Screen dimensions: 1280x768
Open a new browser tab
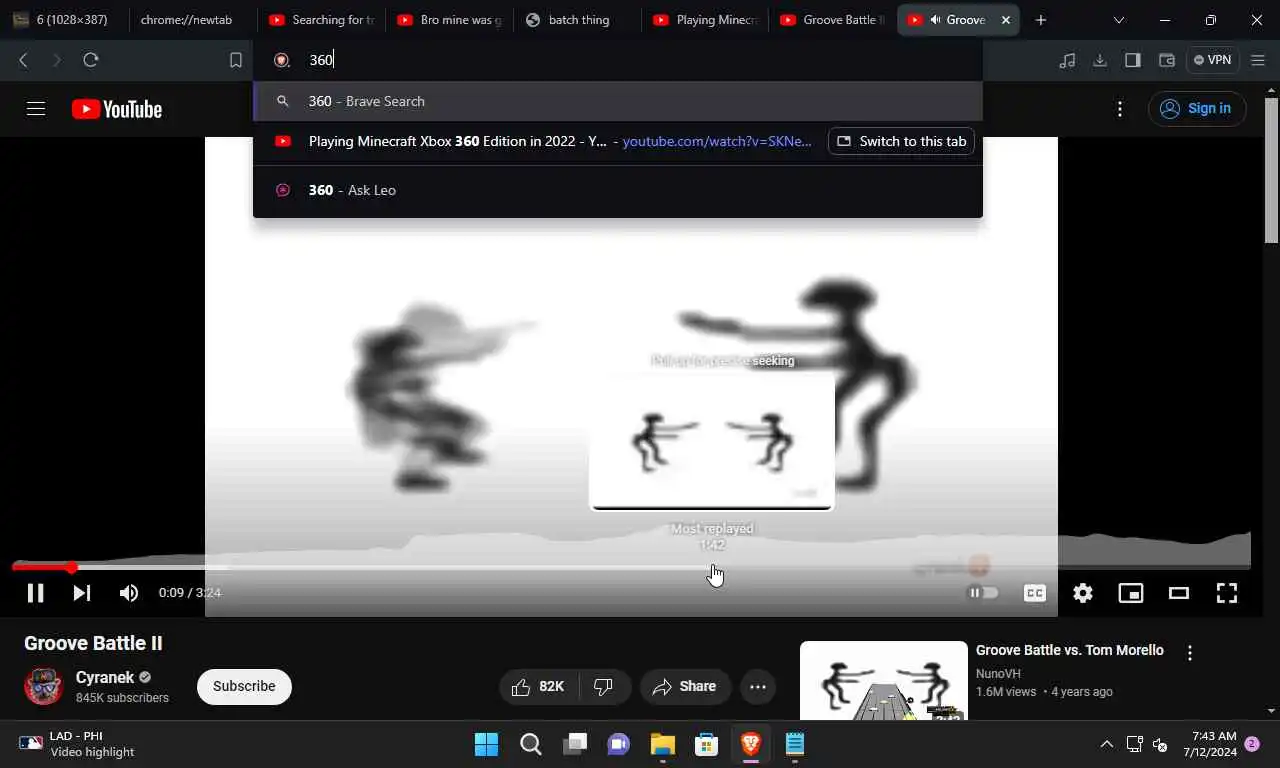coord(1041,20)
